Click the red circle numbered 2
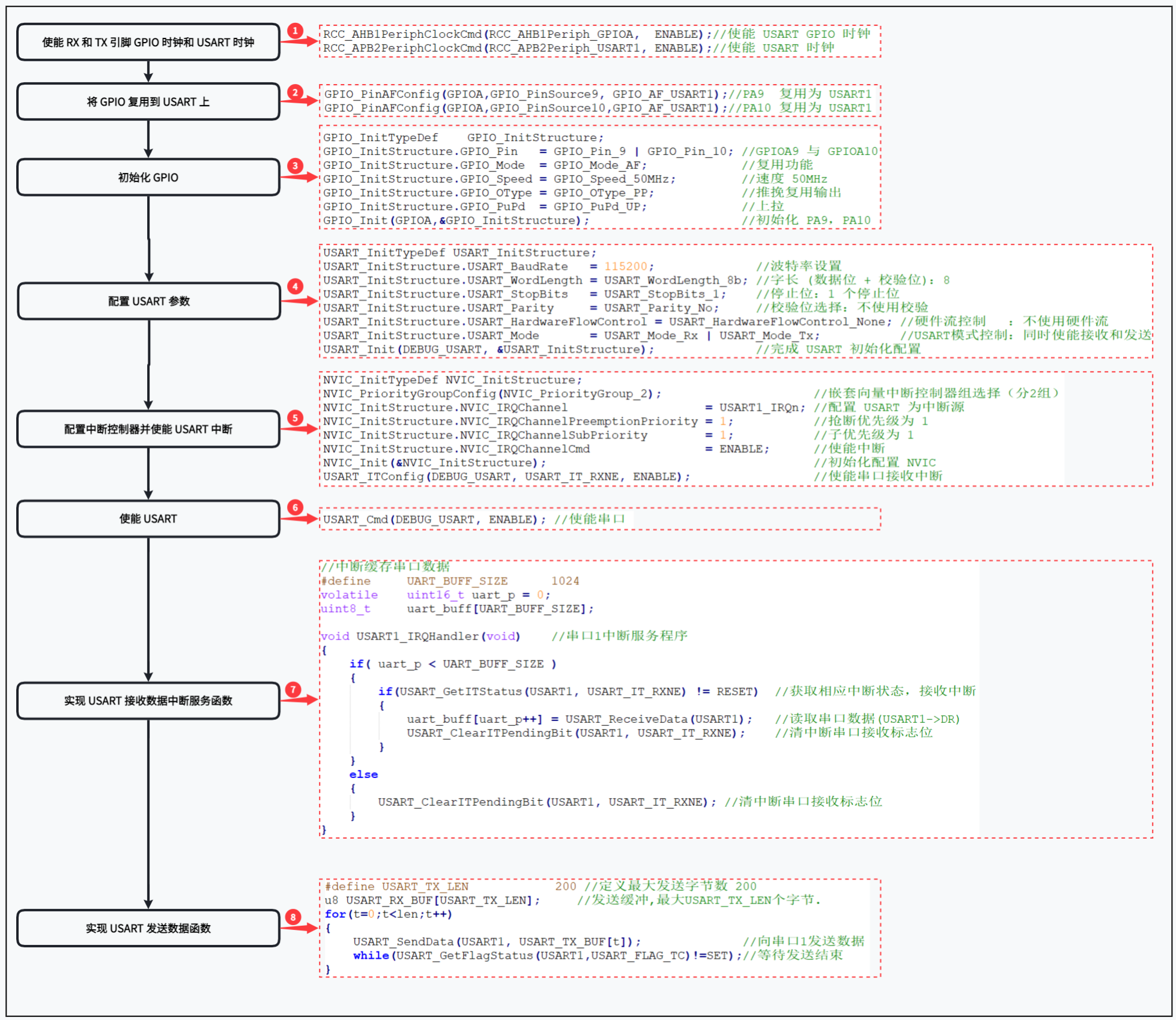 pyautogui.click(x=294, y=92)
